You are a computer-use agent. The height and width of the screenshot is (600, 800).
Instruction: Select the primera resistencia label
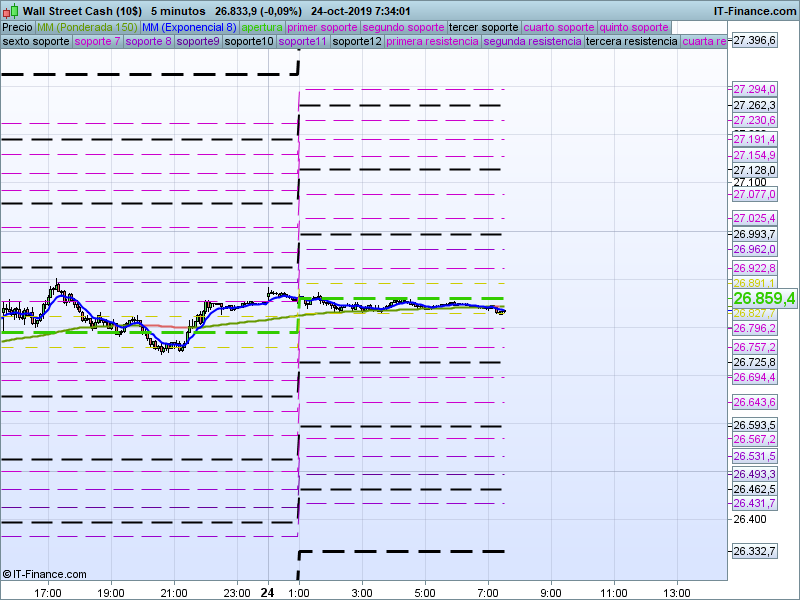(432, 42)
